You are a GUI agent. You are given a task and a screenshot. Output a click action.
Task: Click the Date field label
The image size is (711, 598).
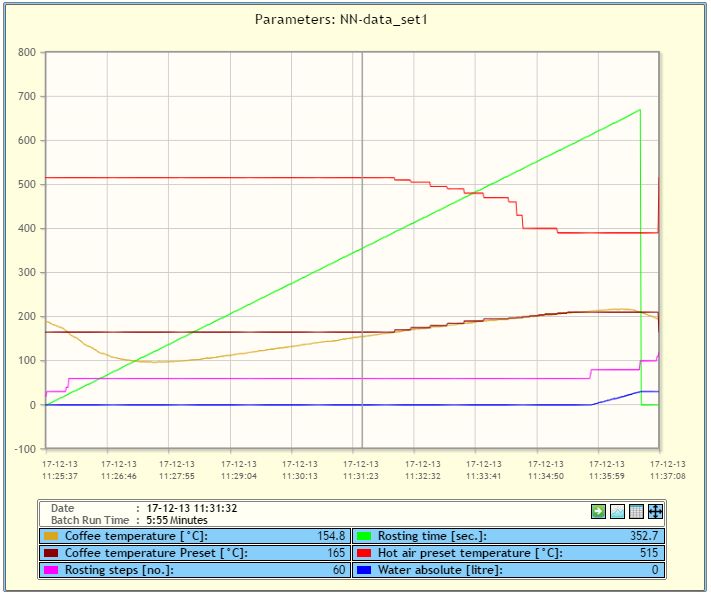coord(62,508)
